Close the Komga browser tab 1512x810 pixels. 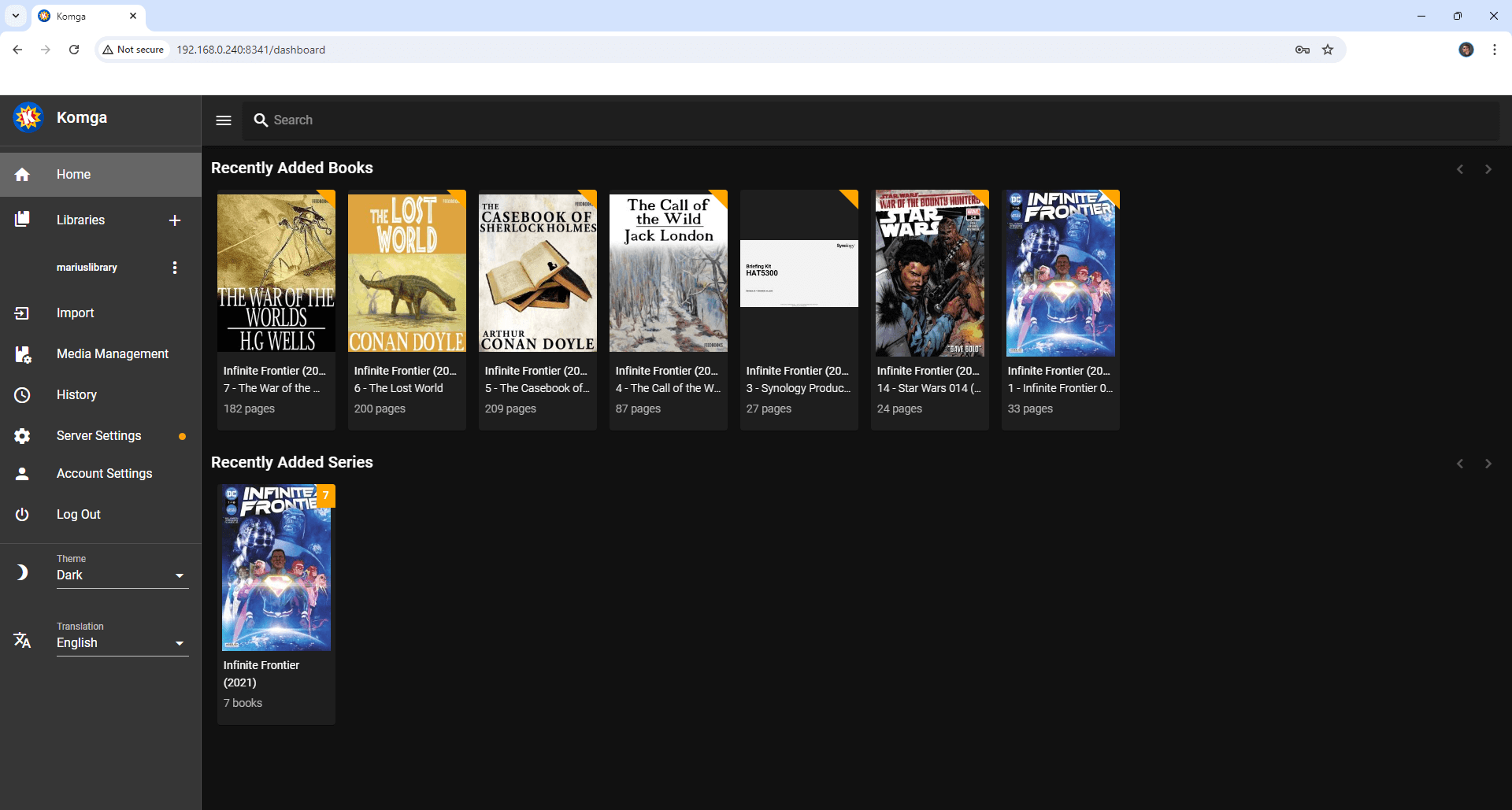point(133,16)
